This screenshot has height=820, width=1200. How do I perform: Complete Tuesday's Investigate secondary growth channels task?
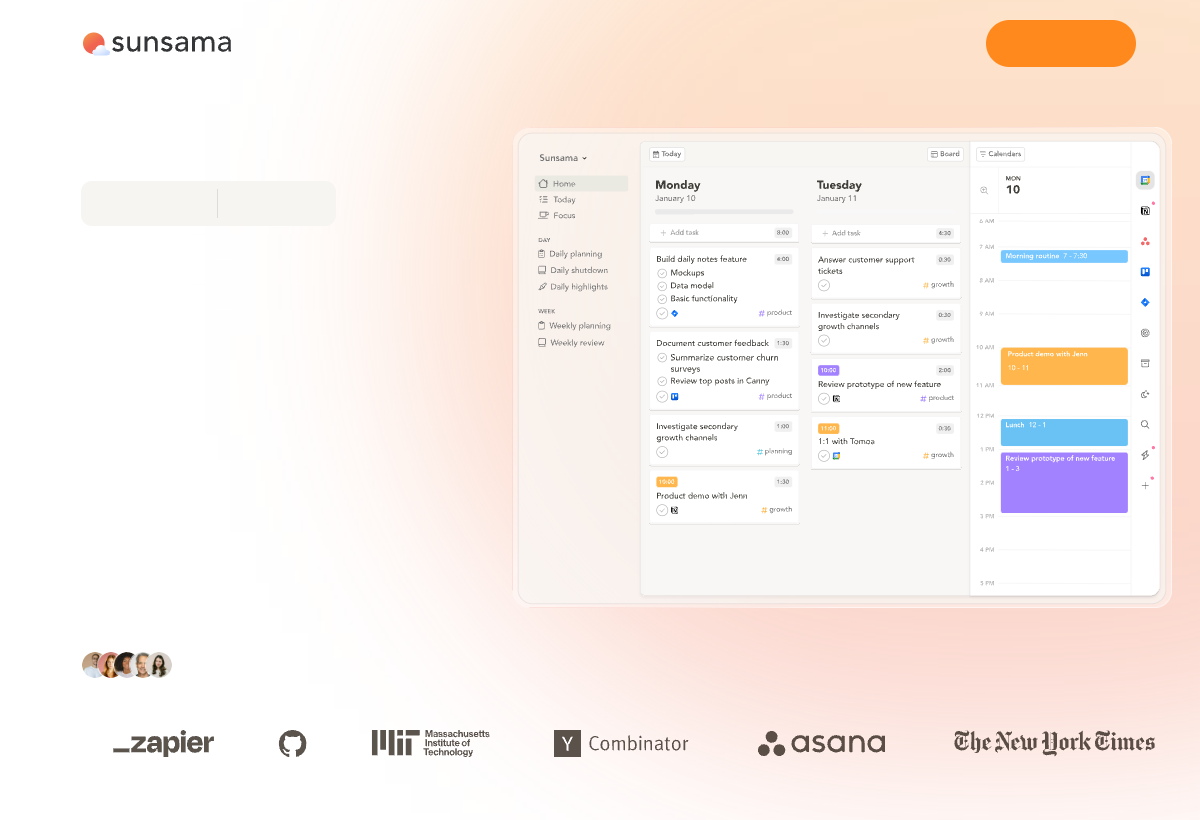(x=824, y=340)
